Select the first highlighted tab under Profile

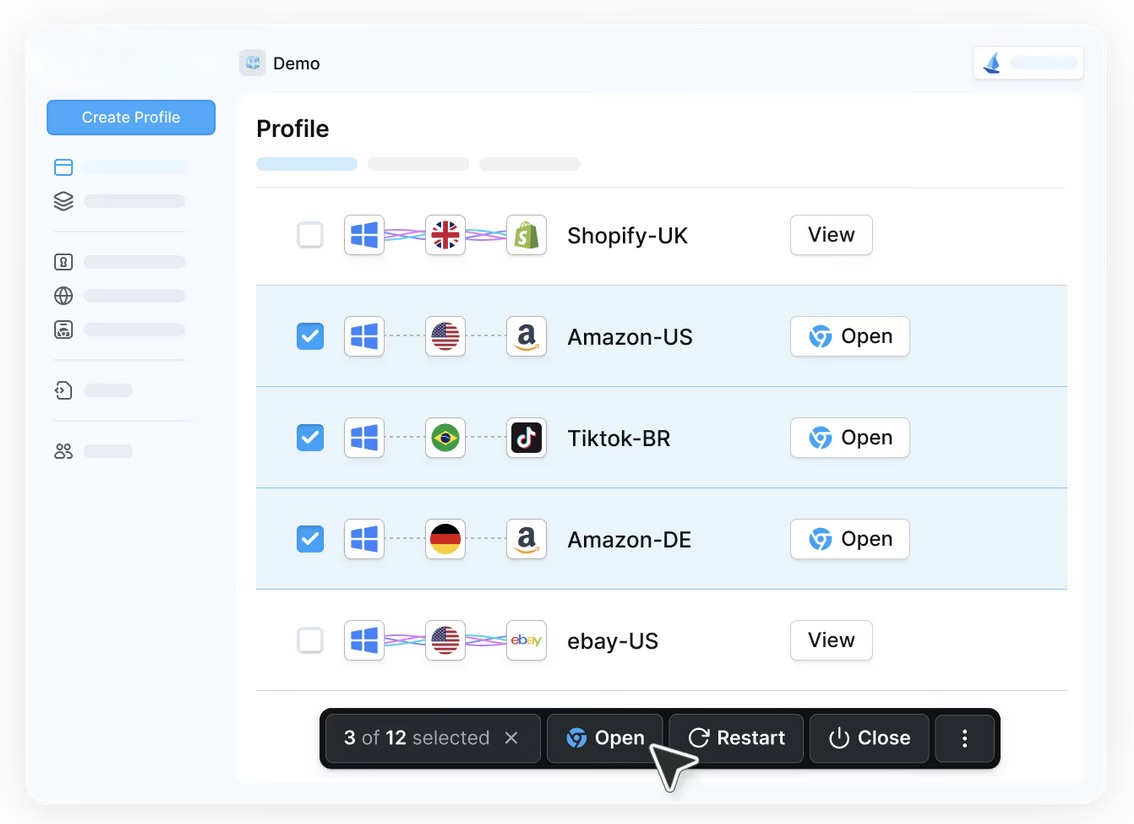[x=306, y=164]
